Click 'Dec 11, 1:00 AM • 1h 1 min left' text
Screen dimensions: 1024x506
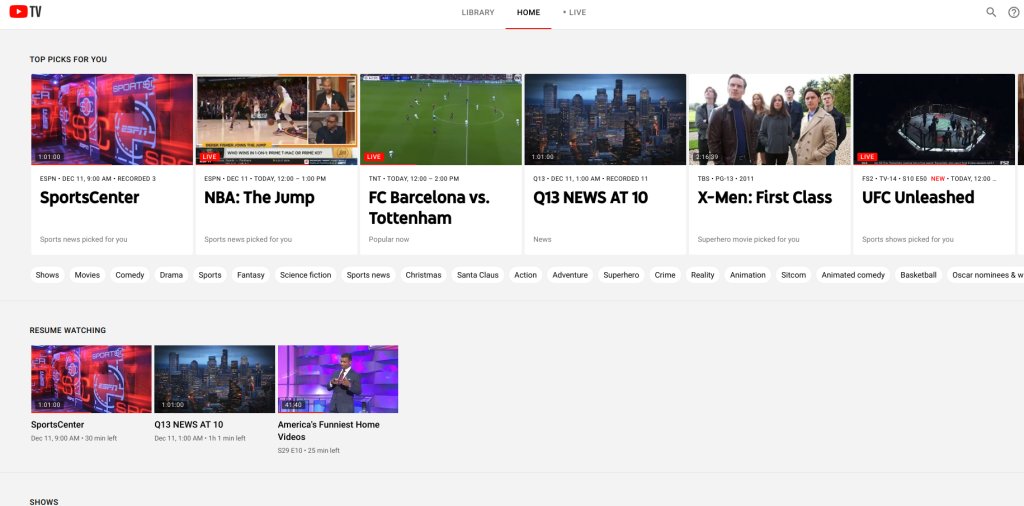coord(200,438)
